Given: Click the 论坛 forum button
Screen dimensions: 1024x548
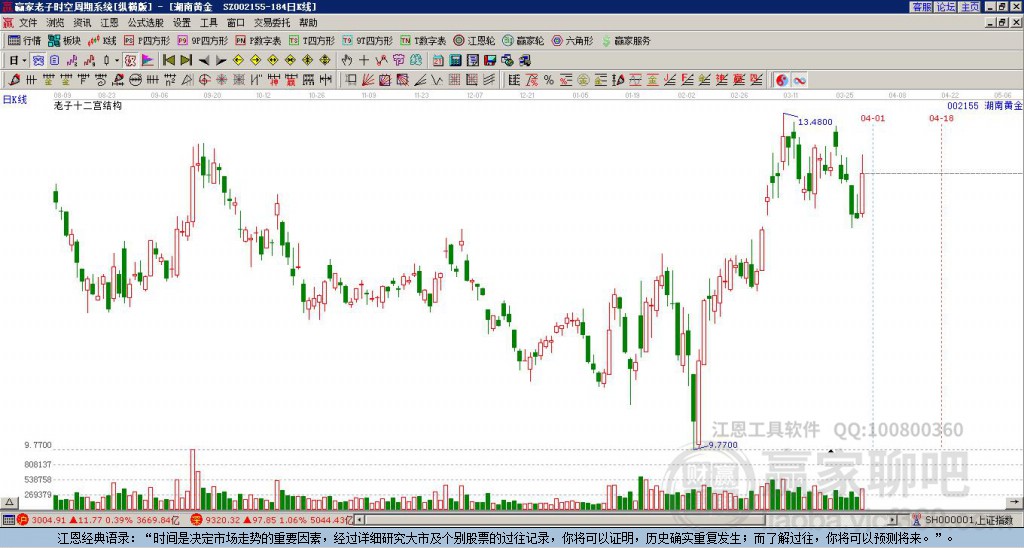Looking at the screenshot, I should coord(945,7).
